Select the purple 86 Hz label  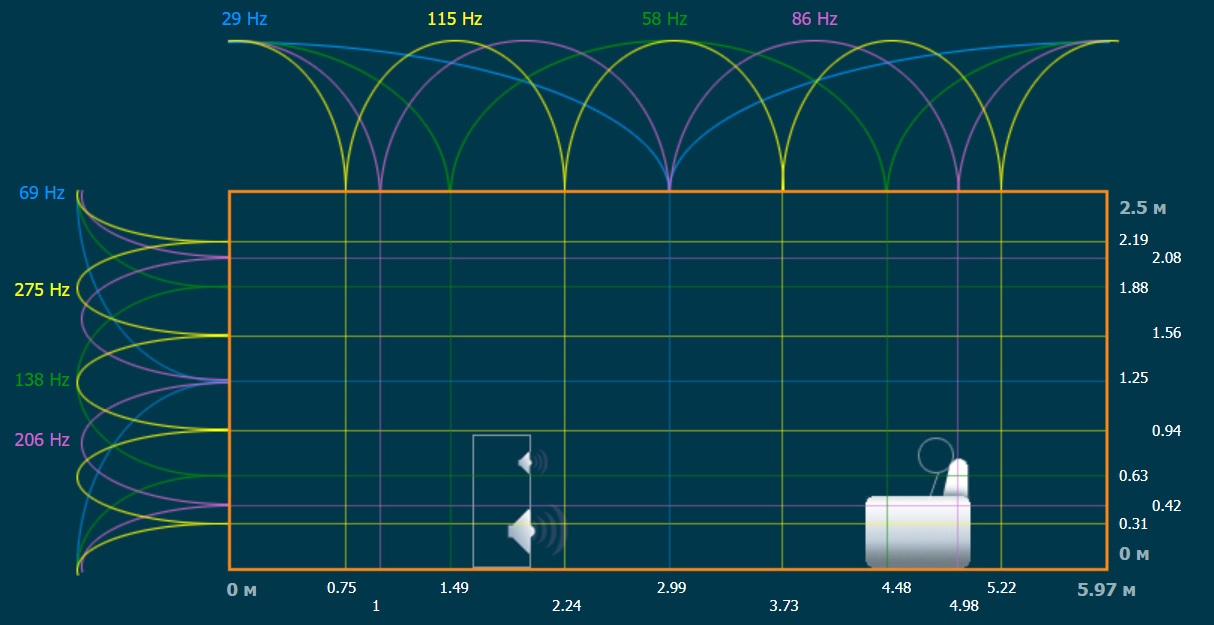pyautogui.click(x=814, y=19)
